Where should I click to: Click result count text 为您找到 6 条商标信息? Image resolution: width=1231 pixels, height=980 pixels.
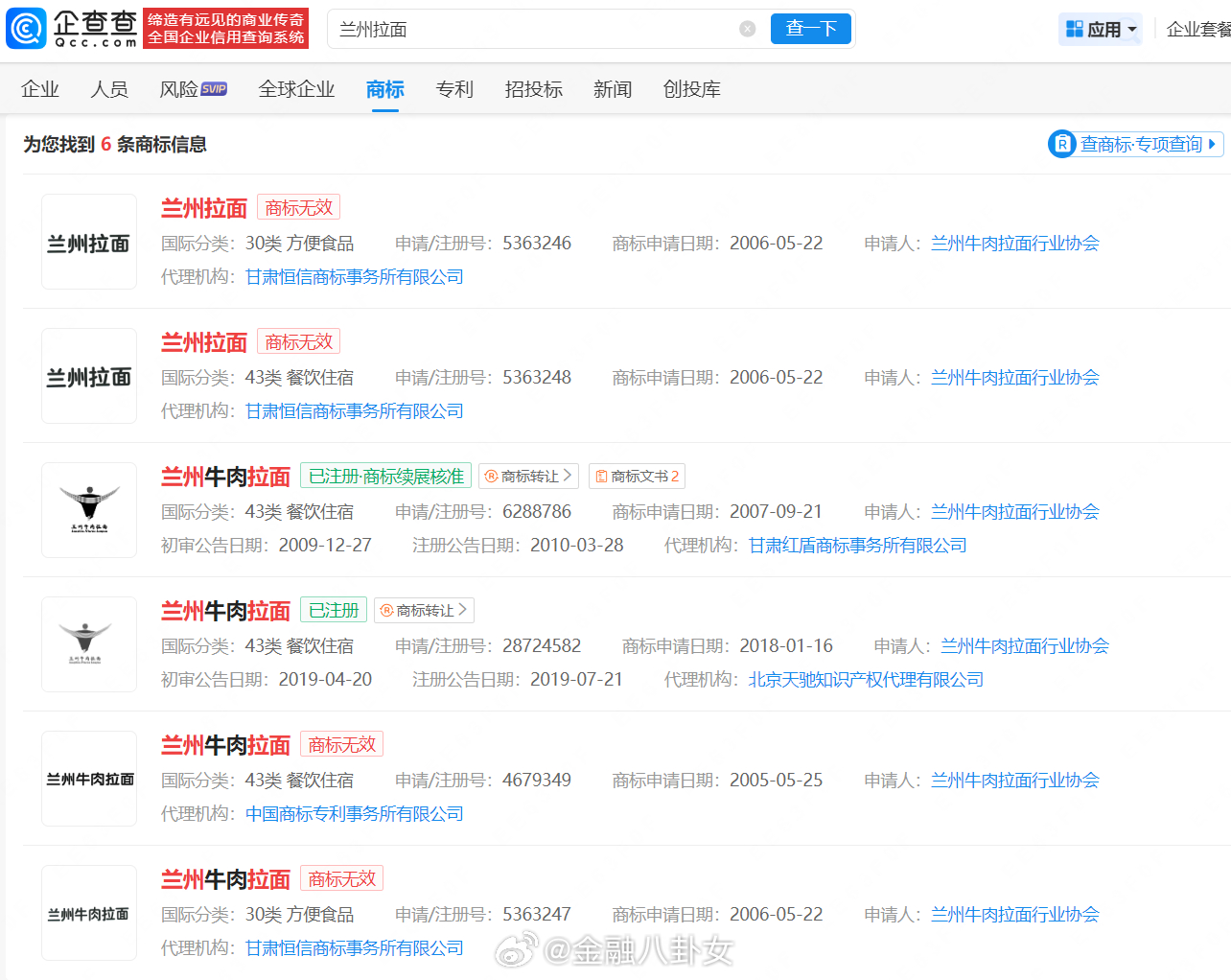tap(115, 144)
